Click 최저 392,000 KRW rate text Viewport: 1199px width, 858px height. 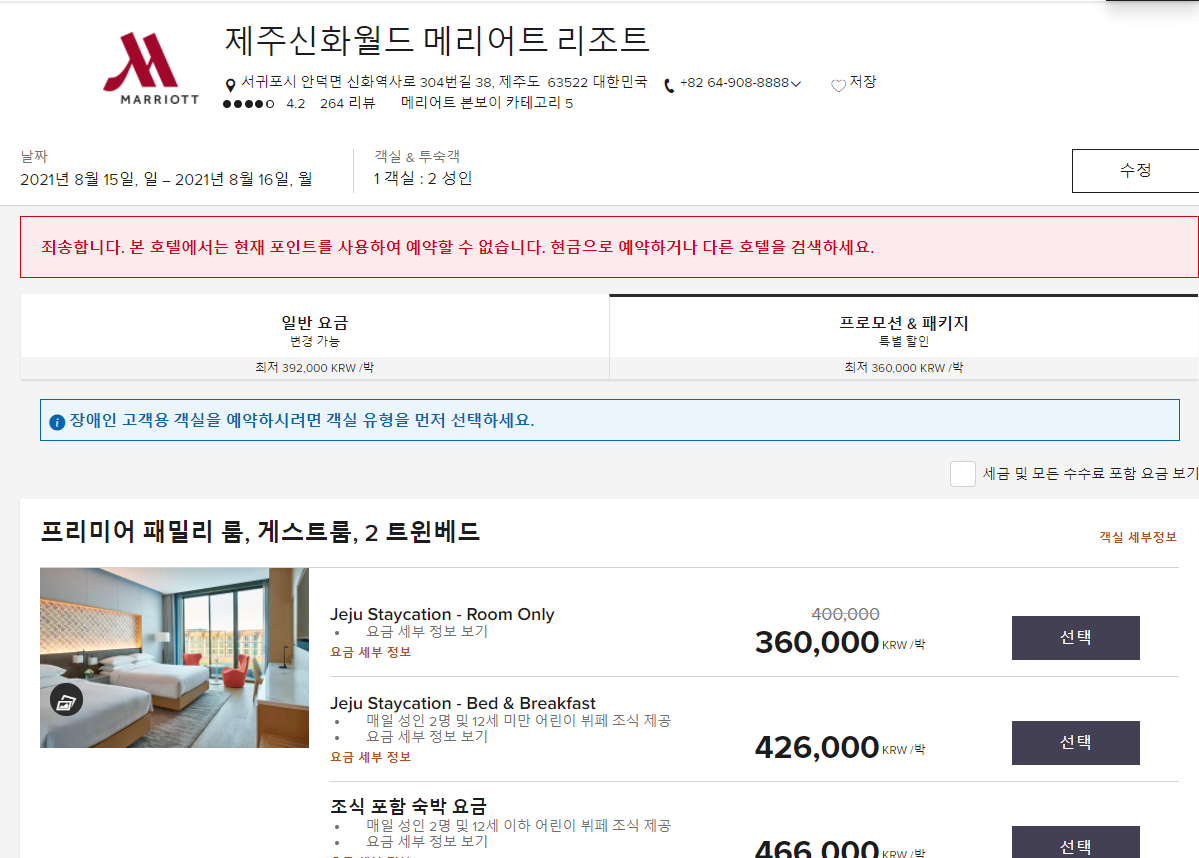point(314,368)
